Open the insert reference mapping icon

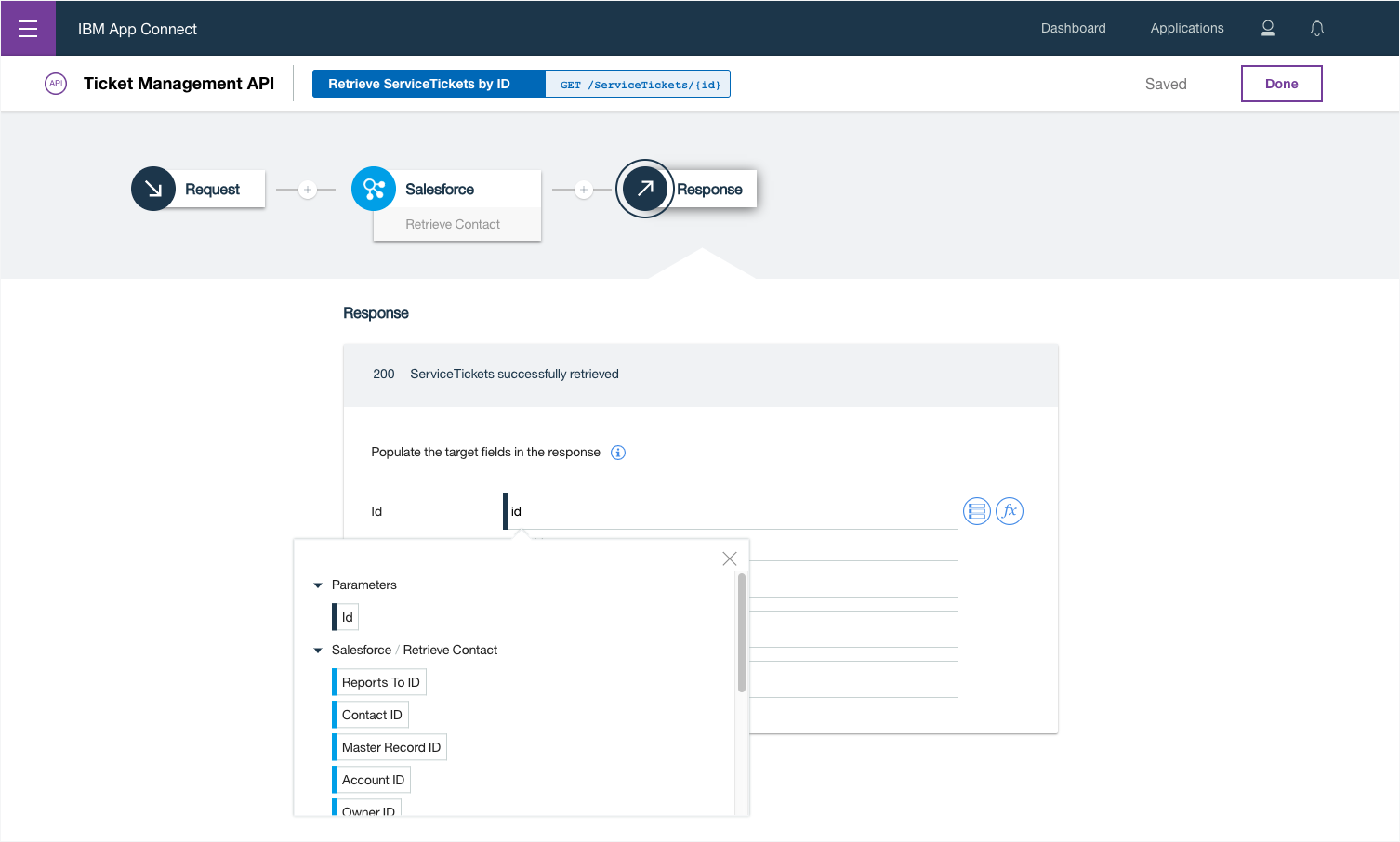click(976, 511)
